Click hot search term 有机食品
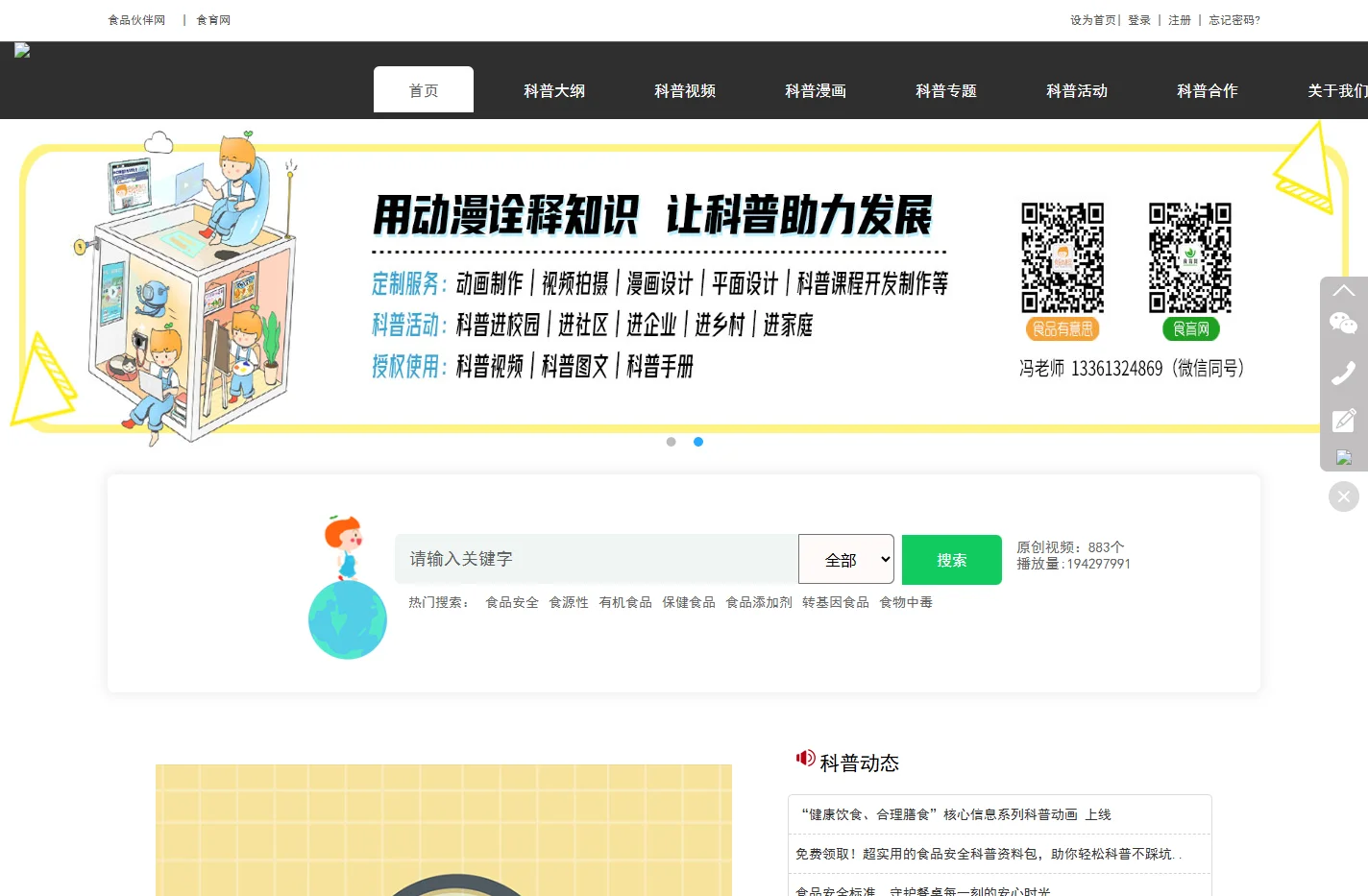The width and height of the screenshot is (1368, 896). coord(625,602)
